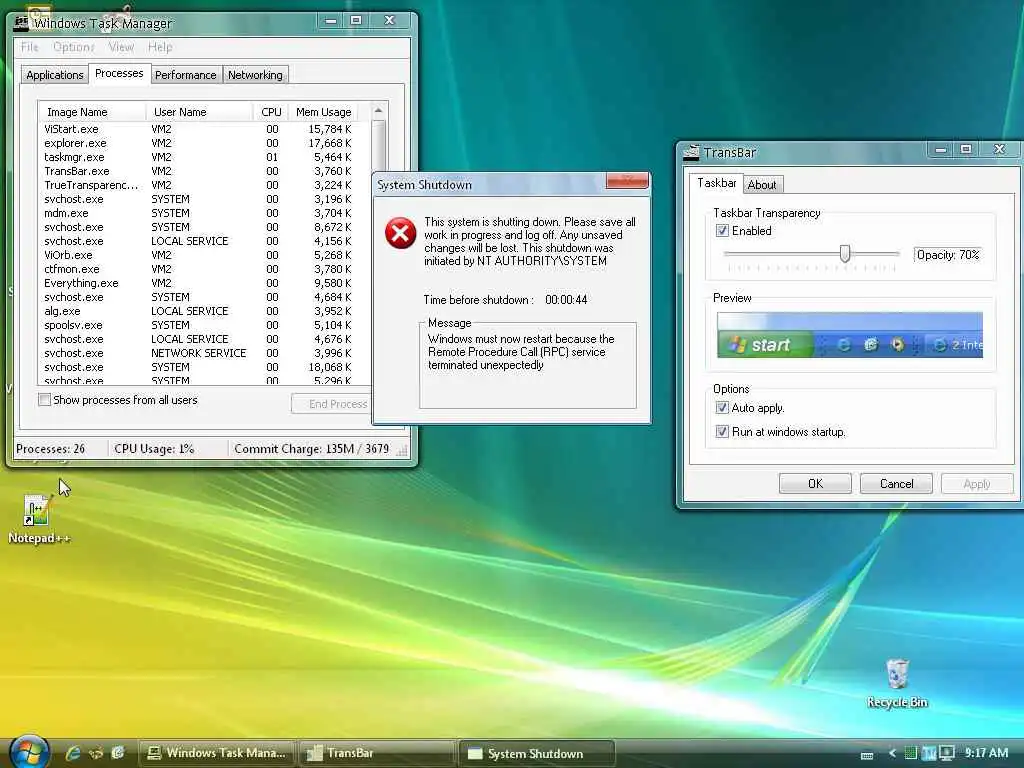Click the process list scroll up arrow
The width and height of the screenshot is (1024, 768).
point(378,111)
